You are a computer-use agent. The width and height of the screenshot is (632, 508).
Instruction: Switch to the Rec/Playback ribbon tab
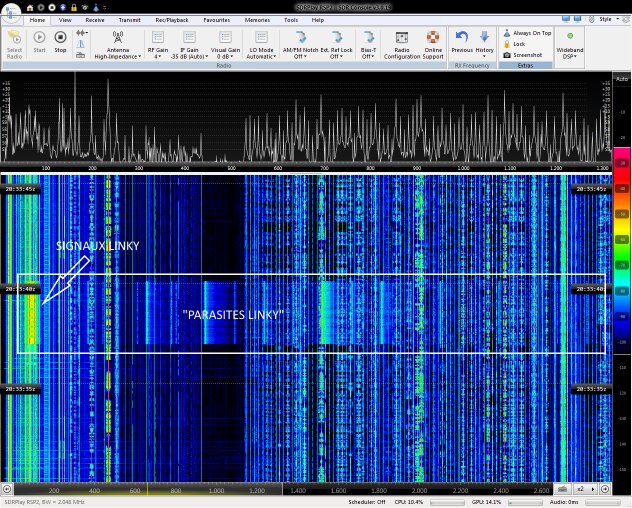coord(172,20)
